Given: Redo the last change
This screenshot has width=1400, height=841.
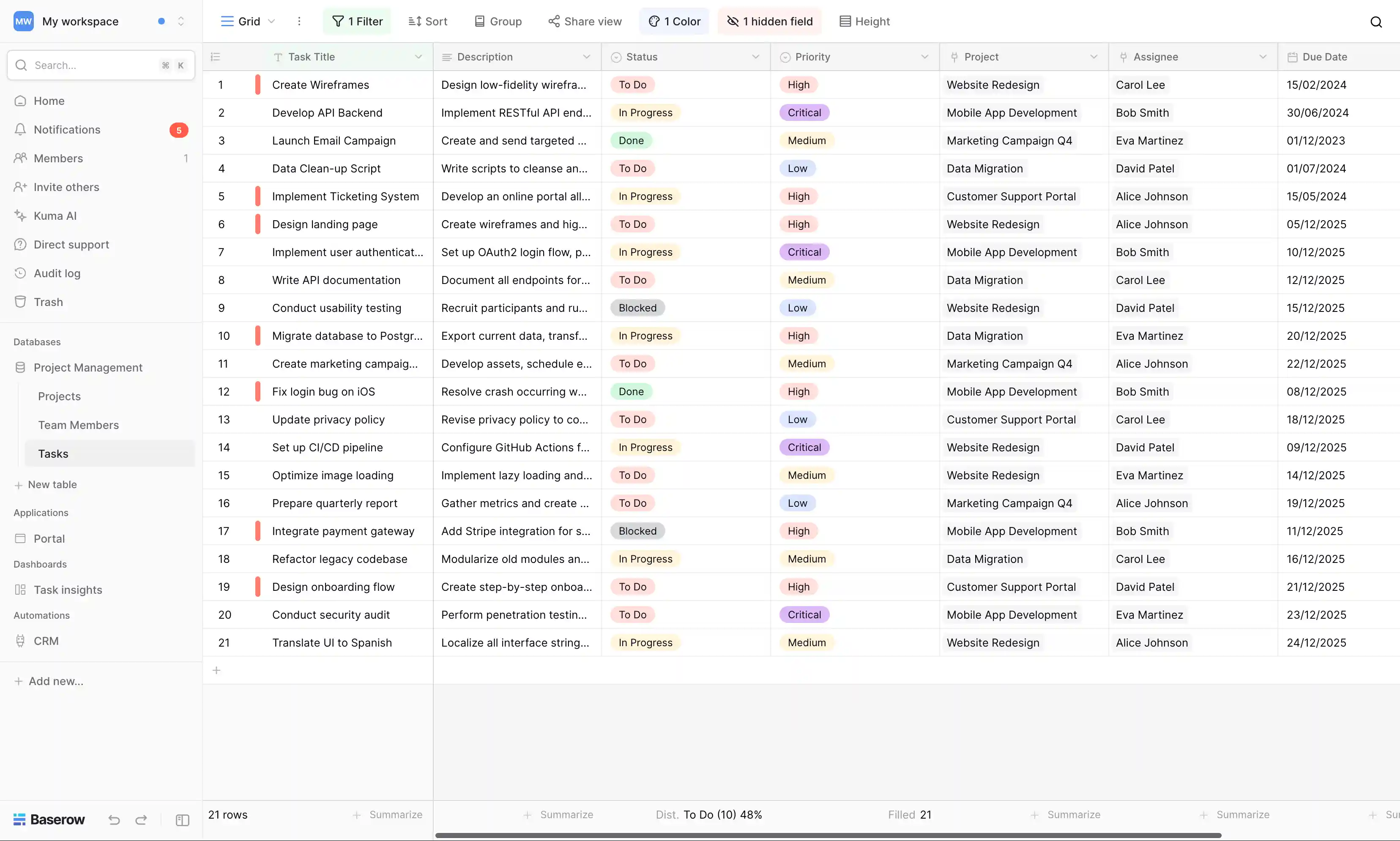Looking at the screenshot, I should pos(141,820).
